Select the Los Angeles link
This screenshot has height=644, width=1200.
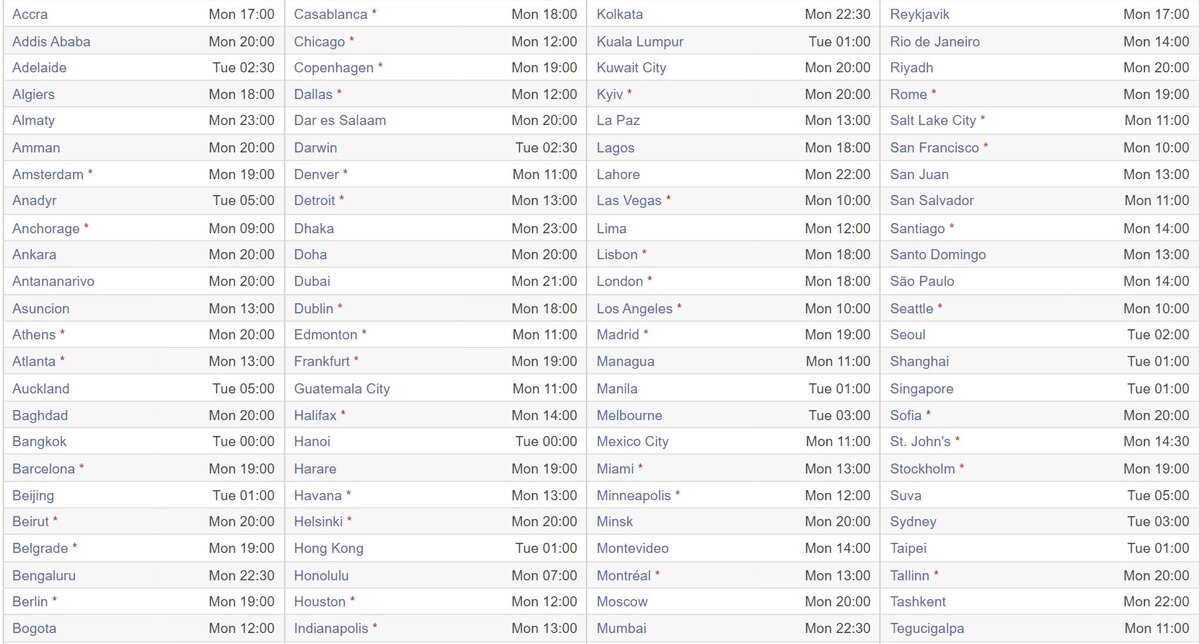(x=635, y=308)
